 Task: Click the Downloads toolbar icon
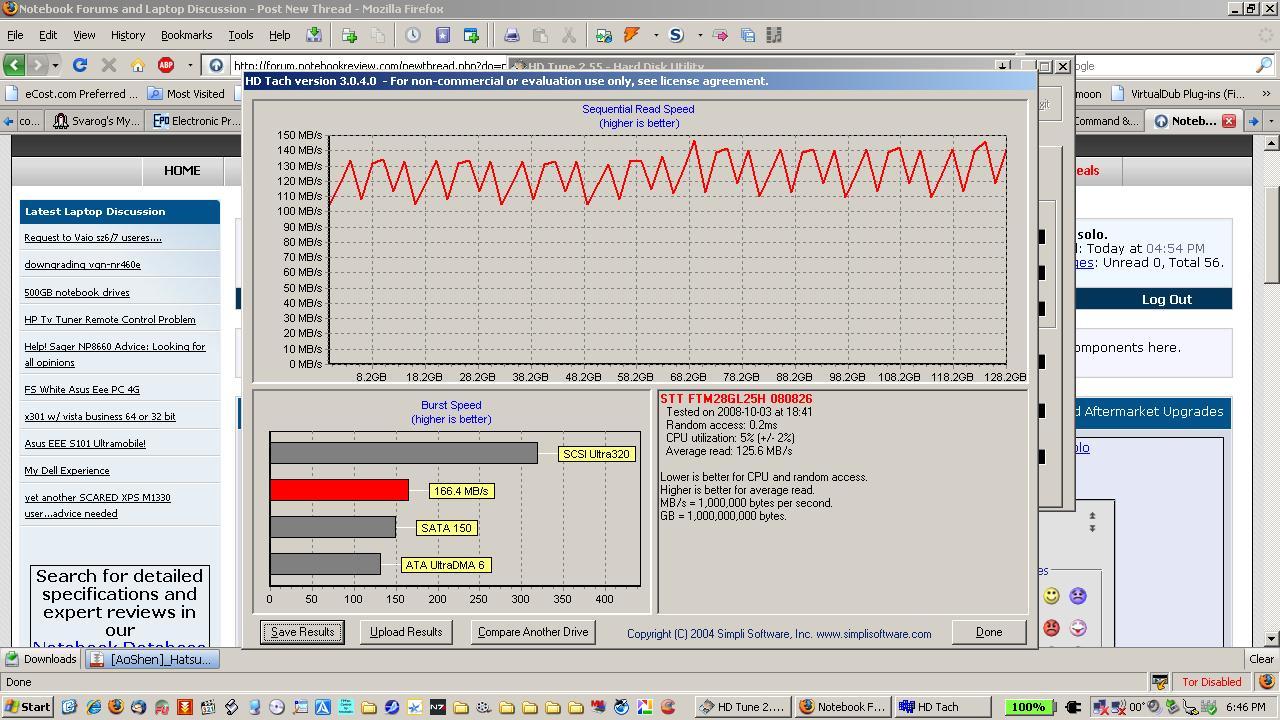pyautogui.click(x=314, y=35)
